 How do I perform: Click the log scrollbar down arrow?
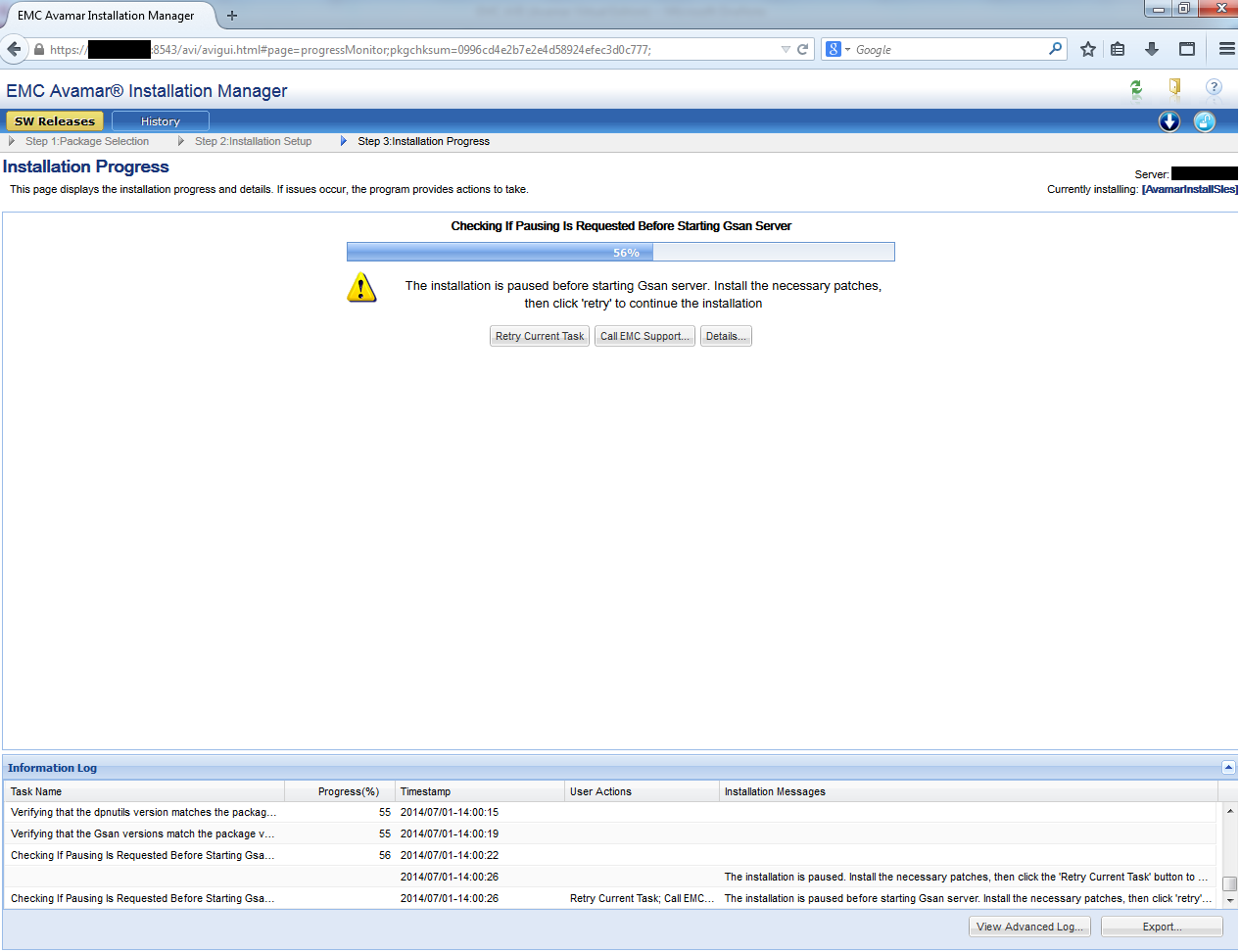(x=1230, y=901)
